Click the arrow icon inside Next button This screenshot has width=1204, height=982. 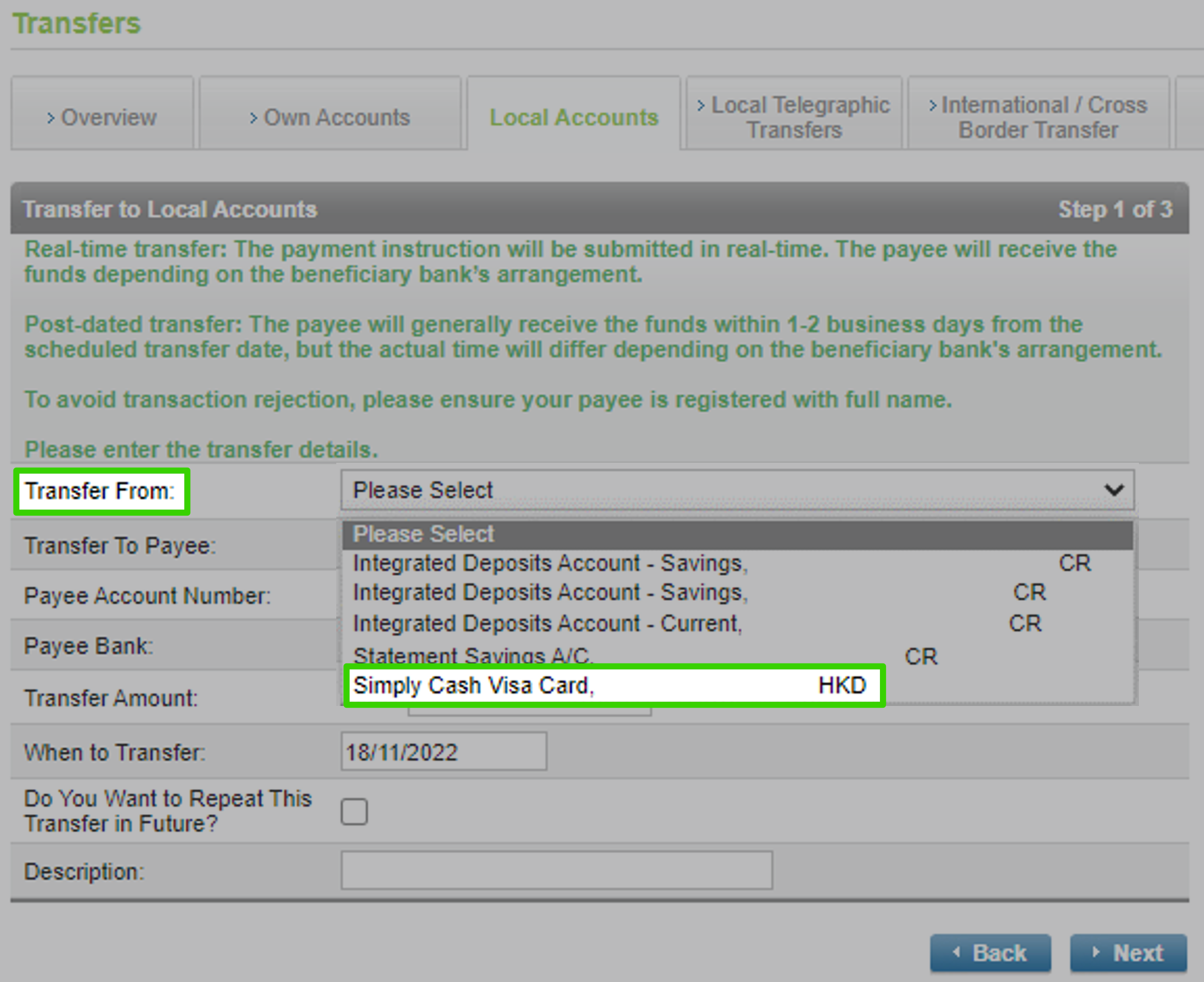click(x=1096, y=952)
